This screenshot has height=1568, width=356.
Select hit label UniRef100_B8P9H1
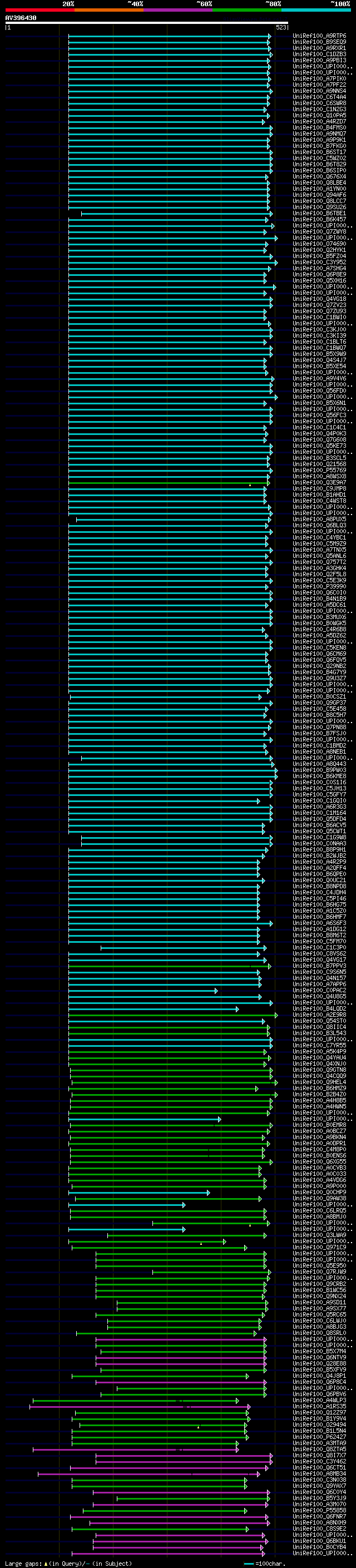(319, 849)
